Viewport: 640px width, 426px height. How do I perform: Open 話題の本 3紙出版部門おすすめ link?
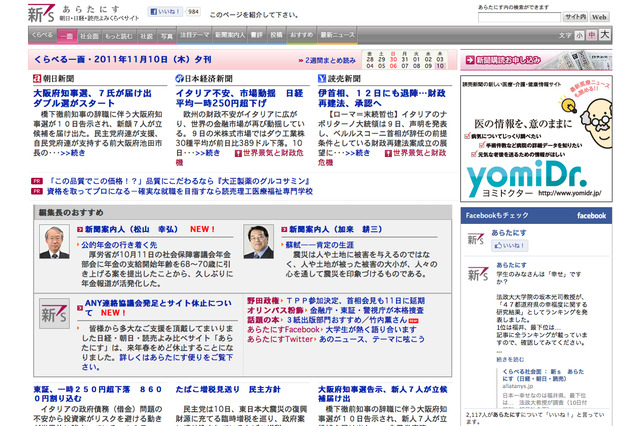coord(347,320)
